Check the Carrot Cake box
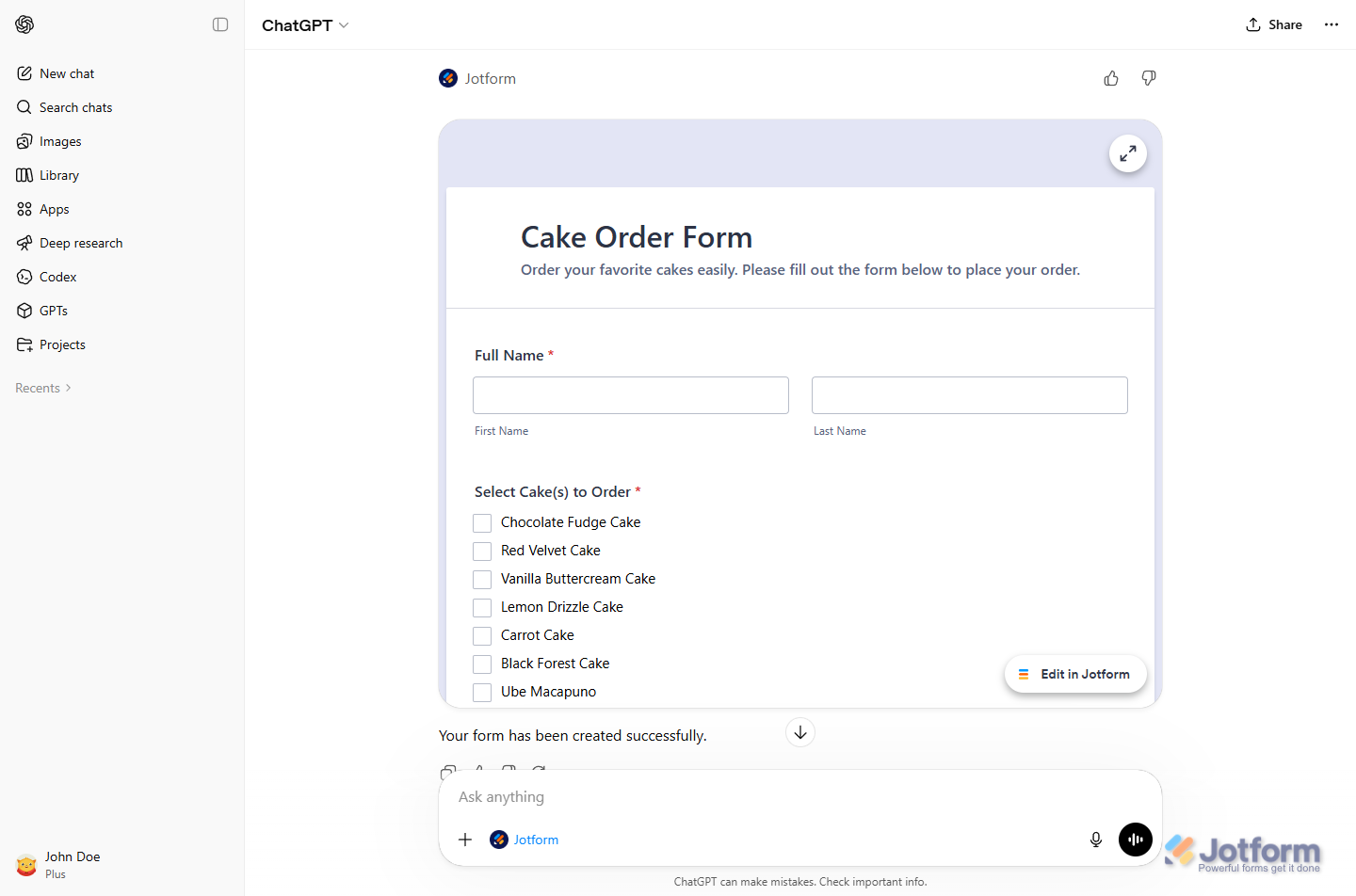The image size is (1356, 896). click(x=482, y=635)
